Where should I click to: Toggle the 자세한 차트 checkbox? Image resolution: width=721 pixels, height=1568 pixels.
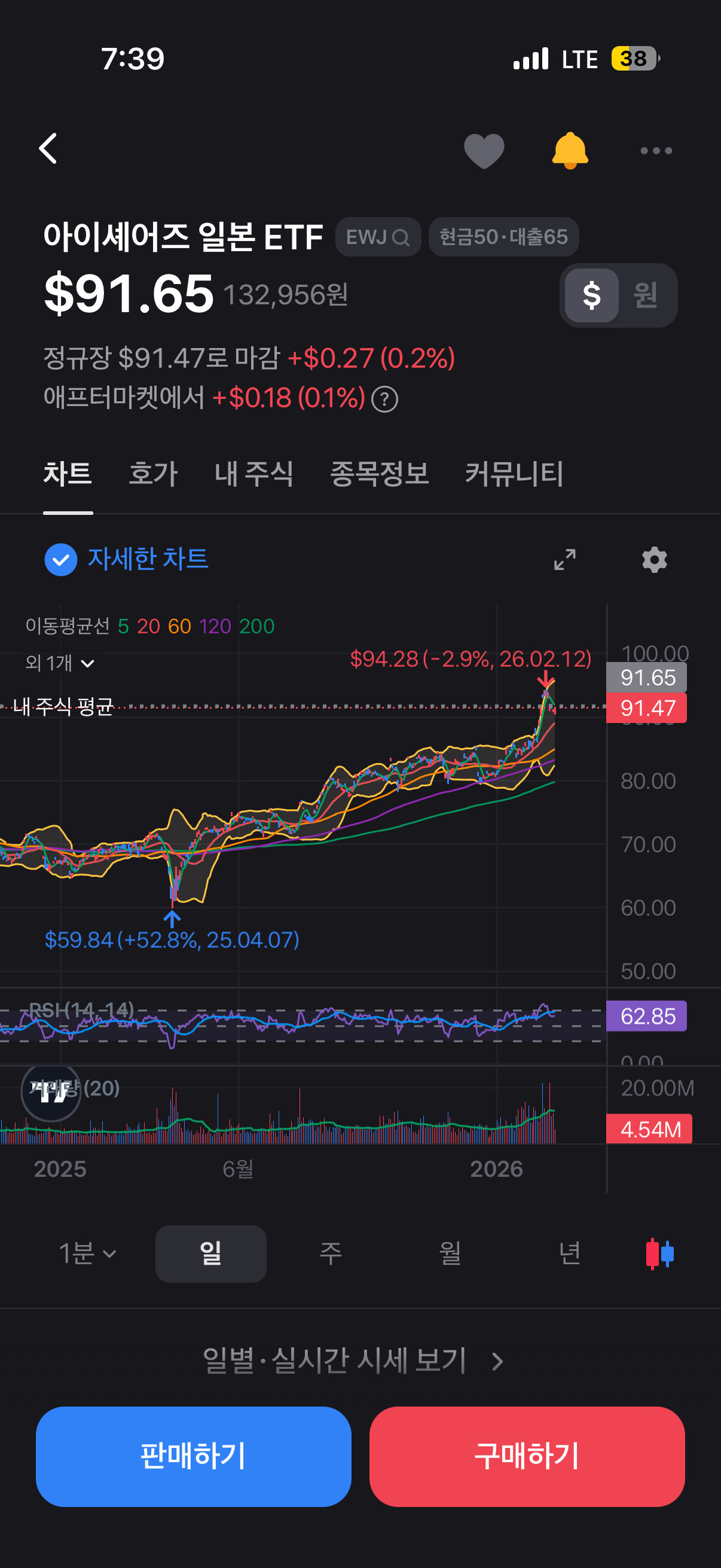[x=61, y=559]
